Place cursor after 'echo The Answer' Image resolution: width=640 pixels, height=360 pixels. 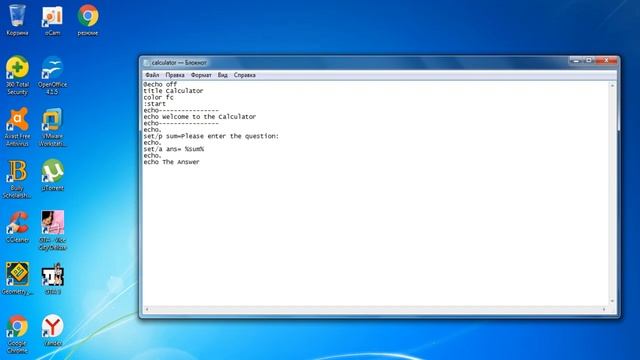click(x=200, y=162)
